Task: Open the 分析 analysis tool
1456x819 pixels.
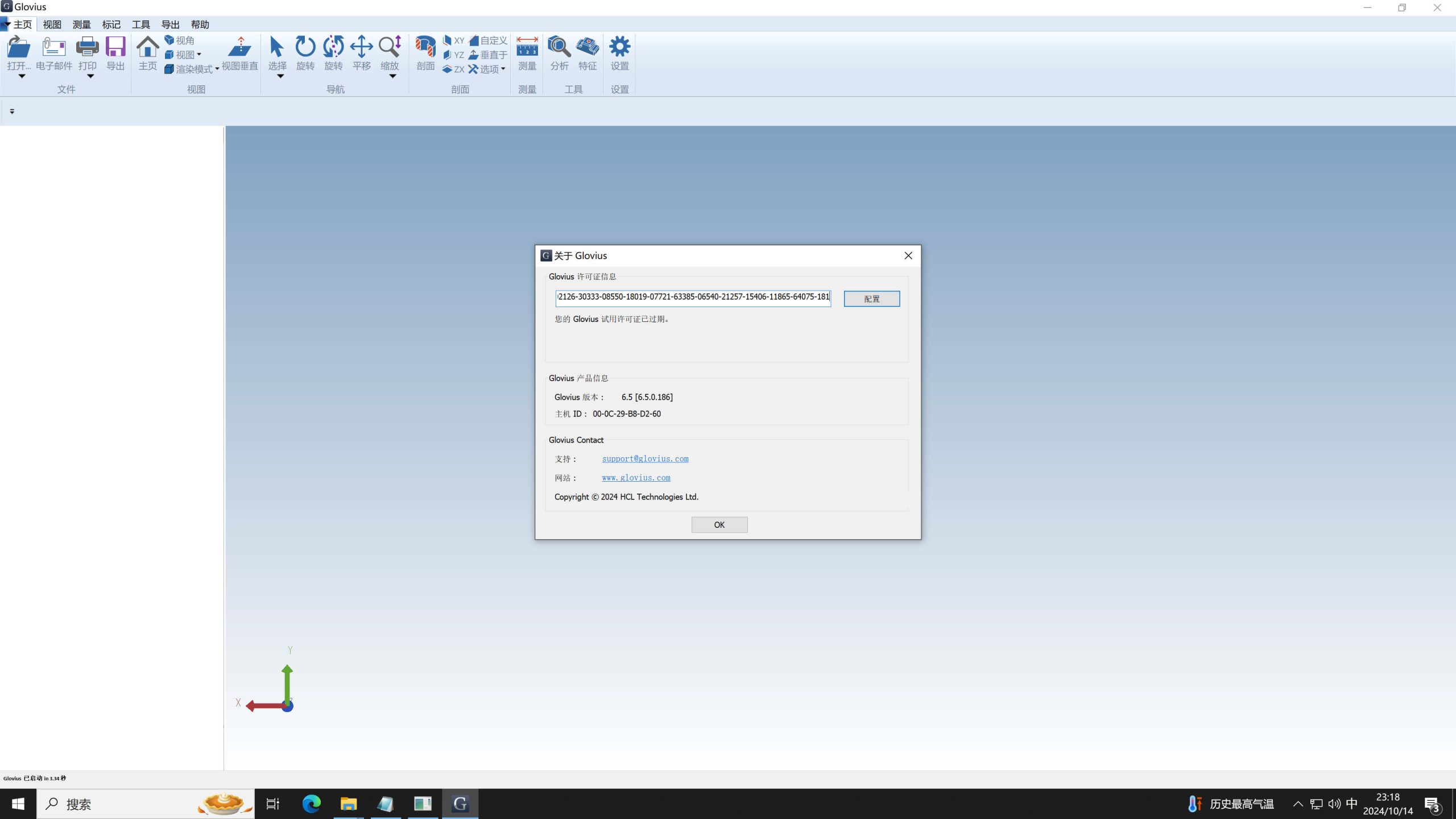Action: point(559,47)
